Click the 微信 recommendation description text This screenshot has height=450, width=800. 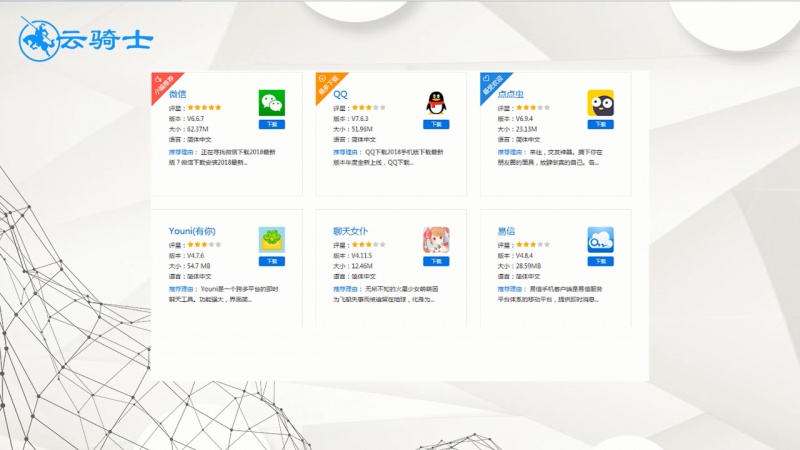click(222, 157)
